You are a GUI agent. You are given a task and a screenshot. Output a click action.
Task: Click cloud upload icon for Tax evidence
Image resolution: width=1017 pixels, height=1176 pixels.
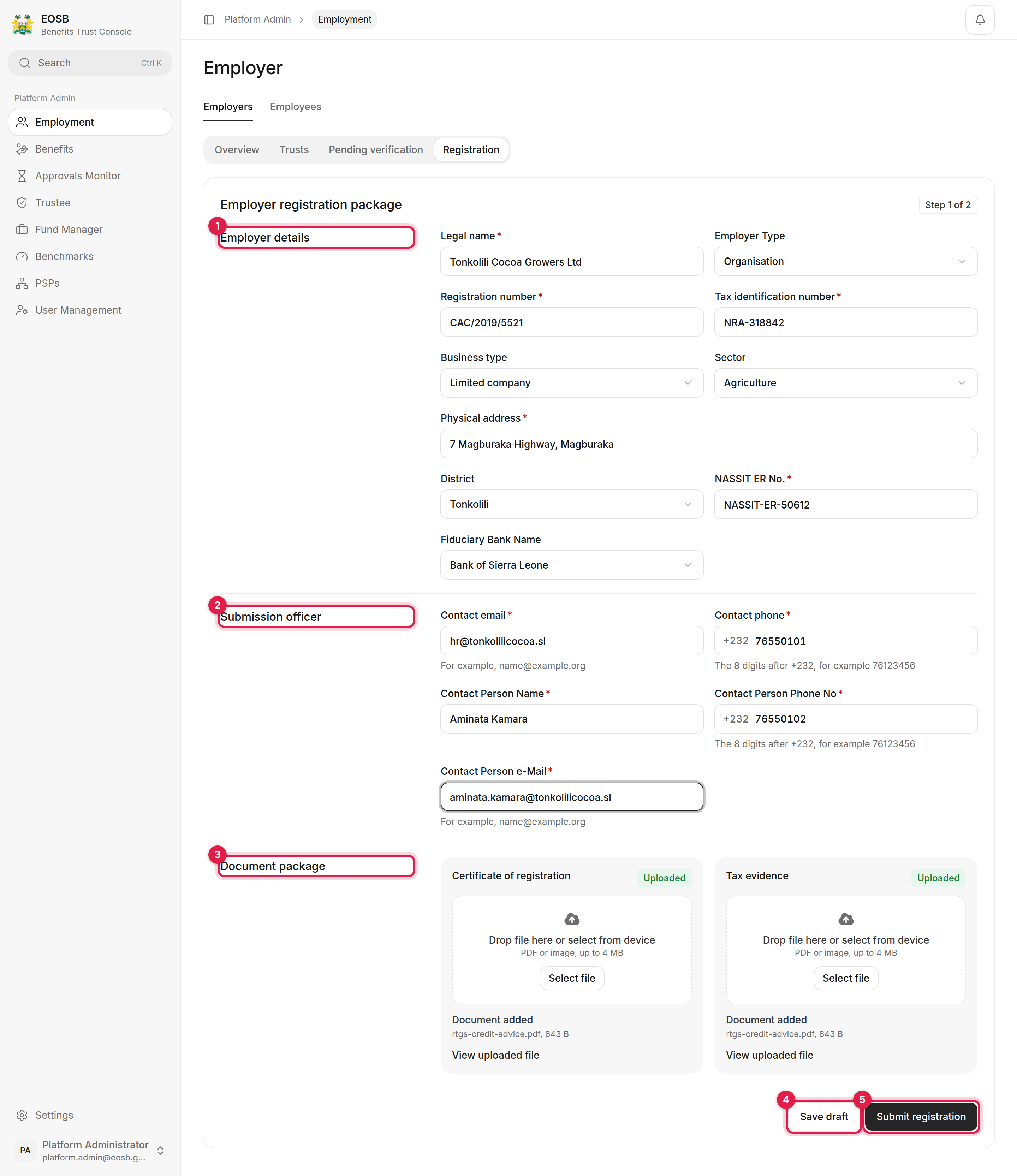tap(846, 919)
